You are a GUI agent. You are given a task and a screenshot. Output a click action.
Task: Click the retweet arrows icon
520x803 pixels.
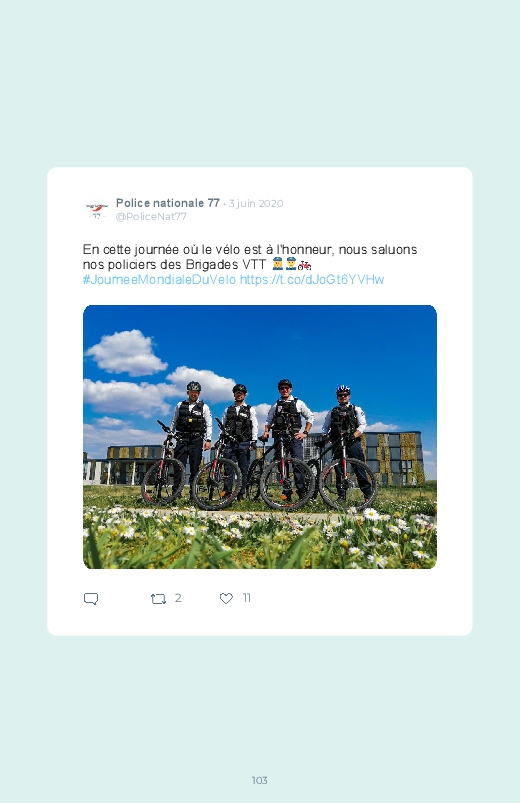coord(158,599)
